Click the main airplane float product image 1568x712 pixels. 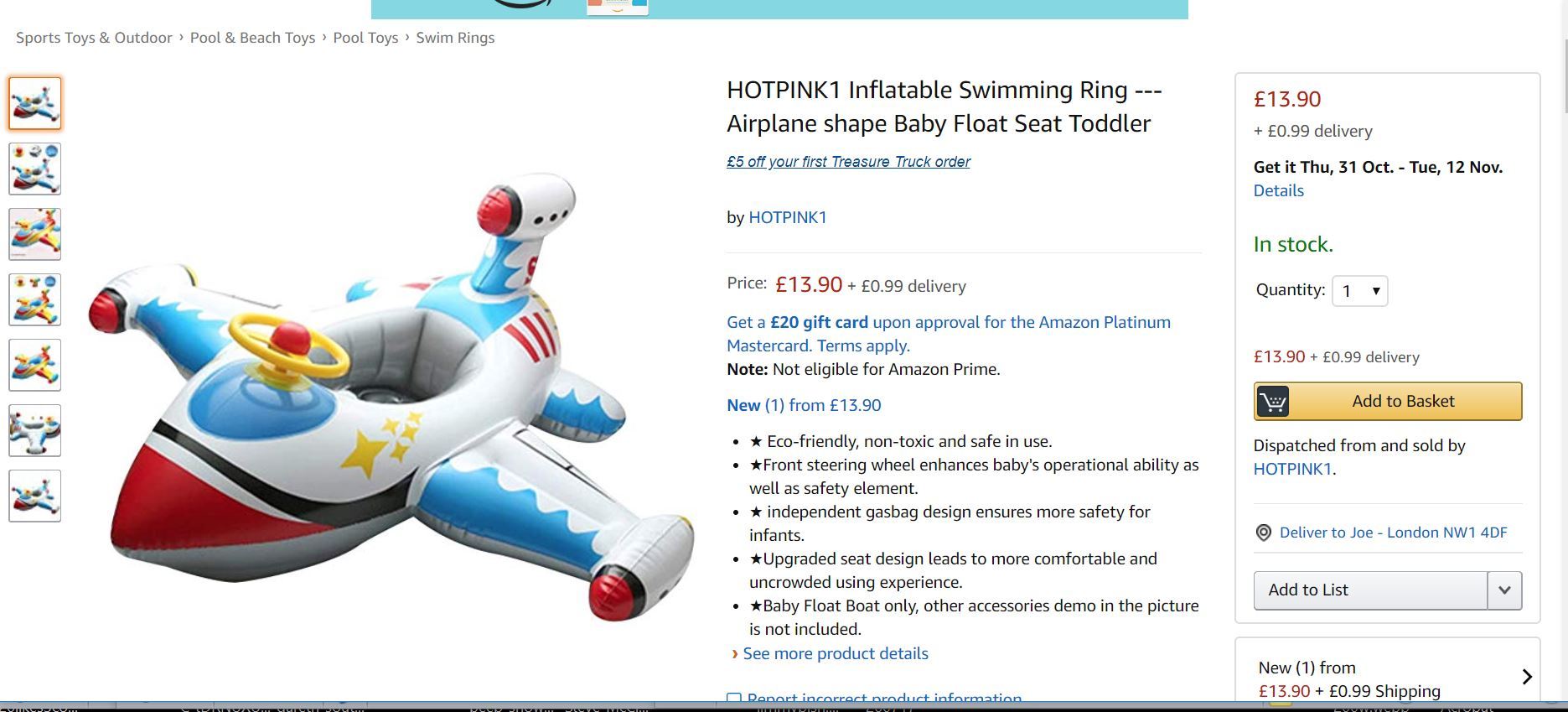click(392, 394)
